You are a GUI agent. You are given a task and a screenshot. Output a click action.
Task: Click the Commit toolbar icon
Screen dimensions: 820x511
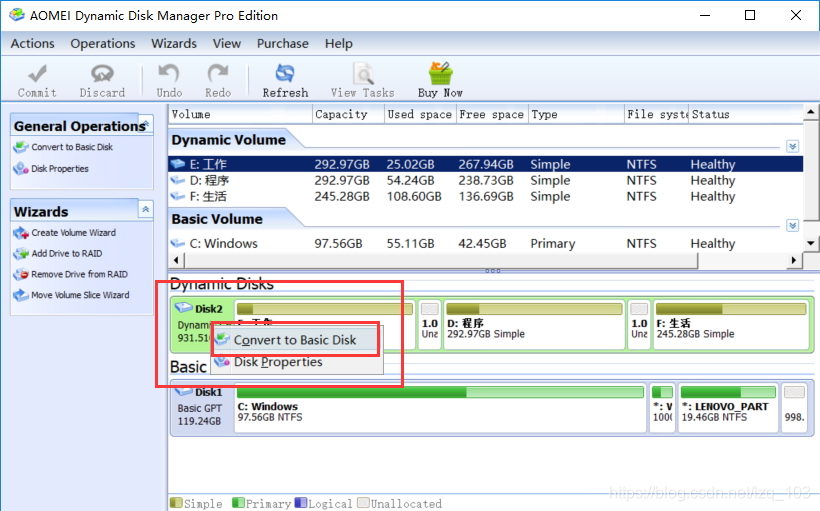[x=37, y=74]
